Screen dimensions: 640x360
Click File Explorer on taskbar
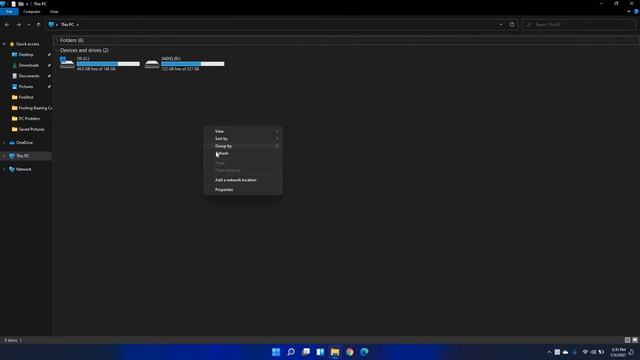coord(335,352)
